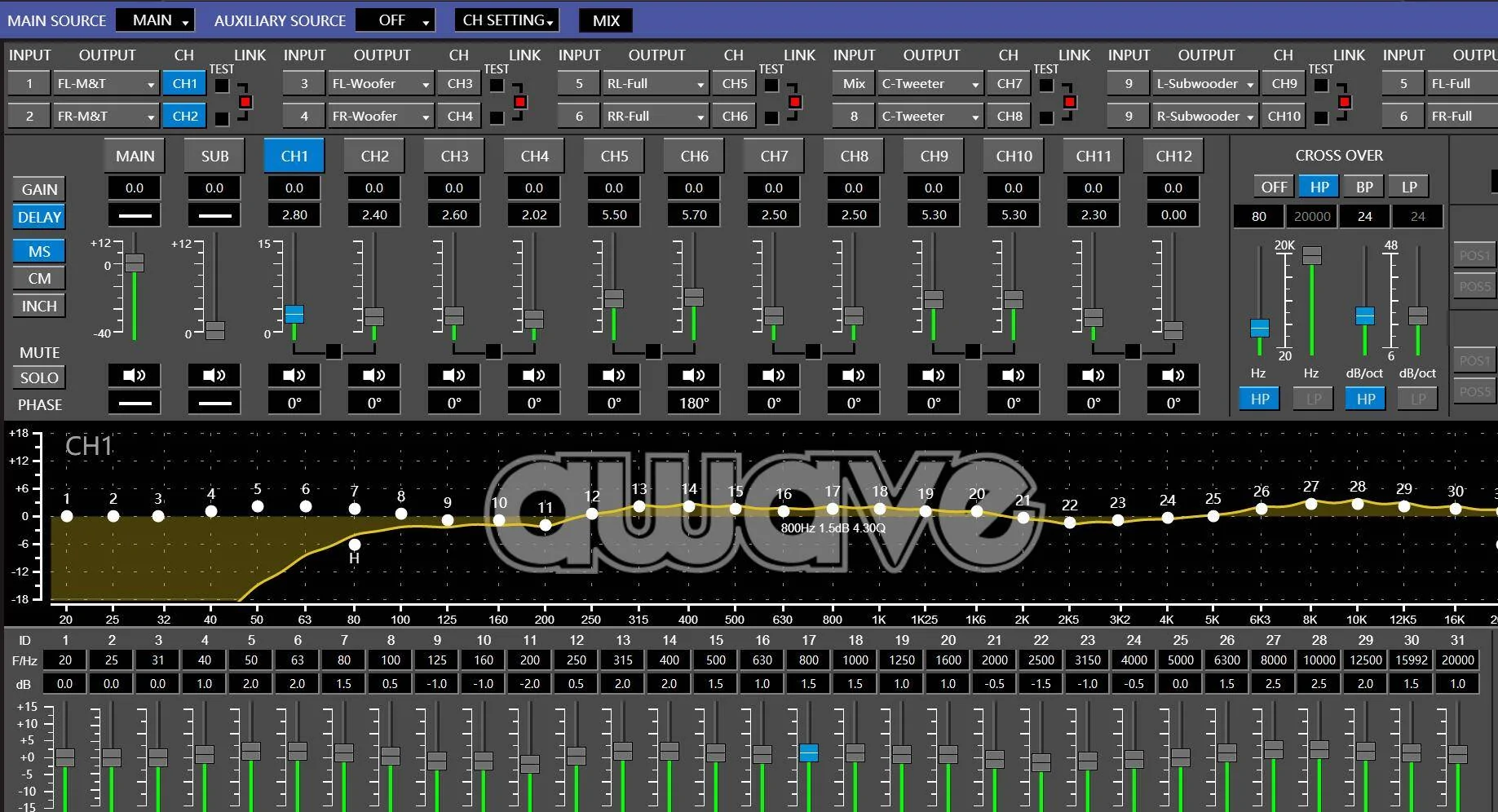Viewport: 1498px width, 812px height.
Task: Check the TEST box for the L-Subwooder CH9 row
Action: pyautogui.click(x=1321, y=86)
